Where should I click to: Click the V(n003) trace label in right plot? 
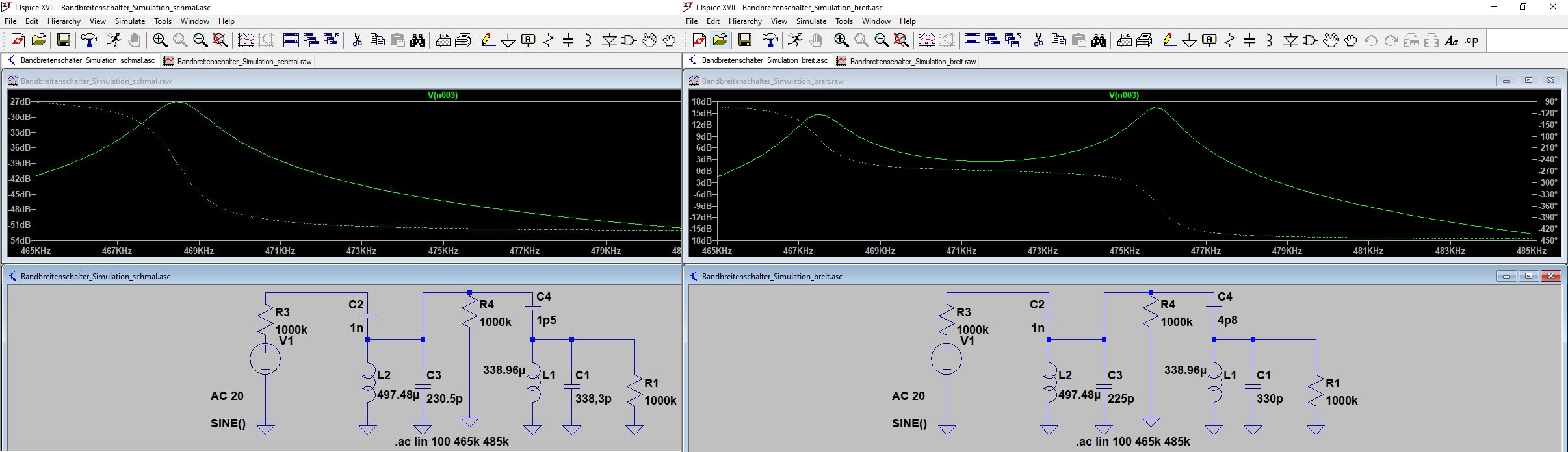pos(1123,95)
